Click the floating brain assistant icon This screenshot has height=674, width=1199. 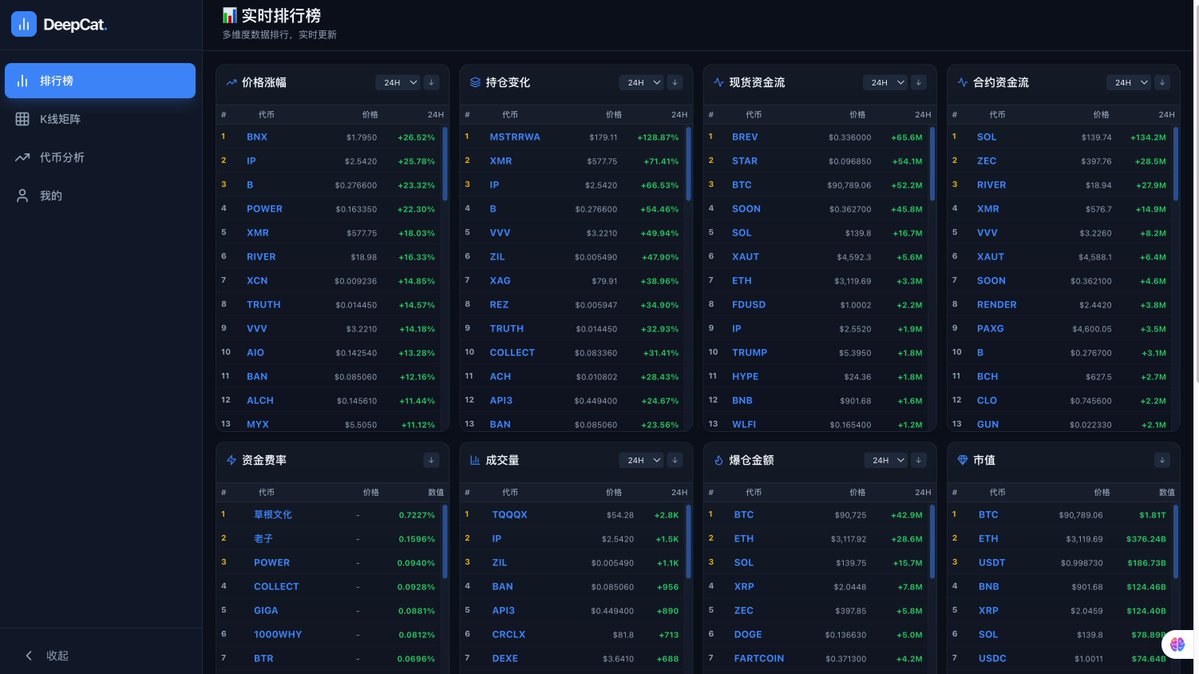(x=1177, y=644)
